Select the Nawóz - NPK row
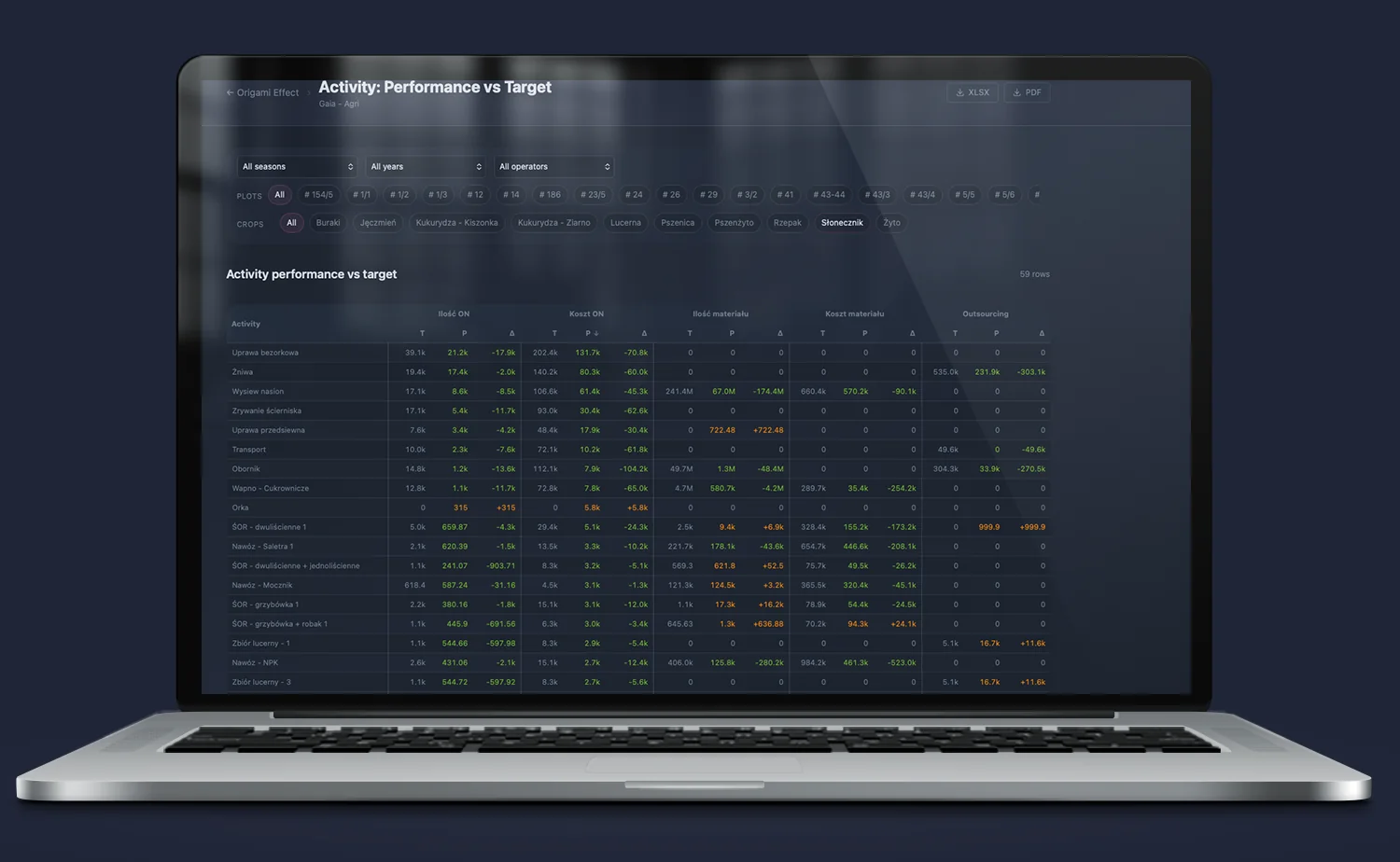This screenshot has width=1400, height=862. click(638, 662)
